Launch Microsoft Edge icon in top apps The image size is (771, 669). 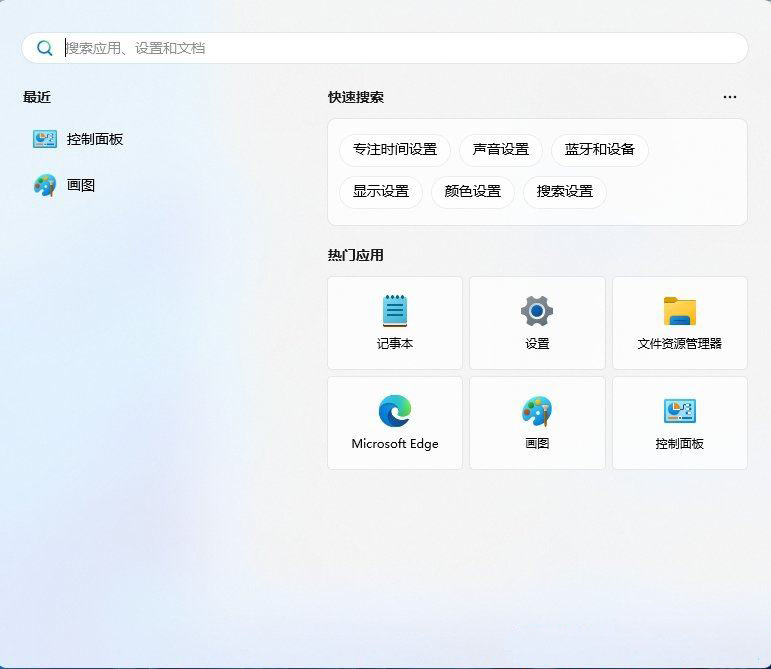click(395, 411)
